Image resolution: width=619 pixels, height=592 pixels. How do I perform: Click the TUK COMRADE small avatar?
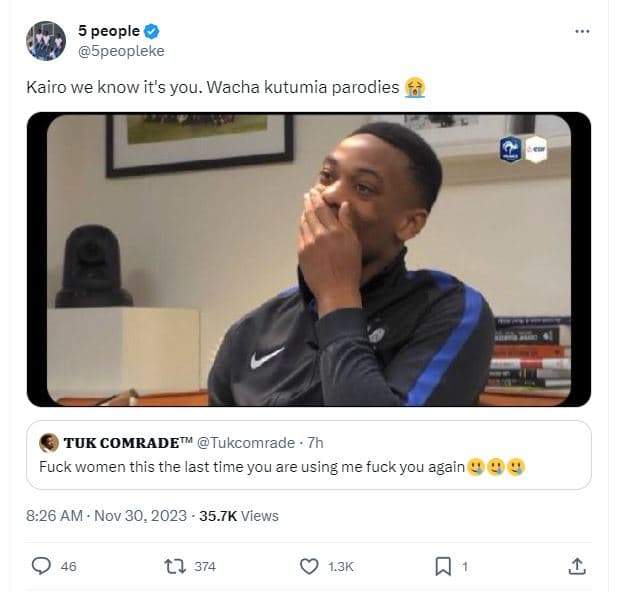pyautogui.click(x=49, y=442)
